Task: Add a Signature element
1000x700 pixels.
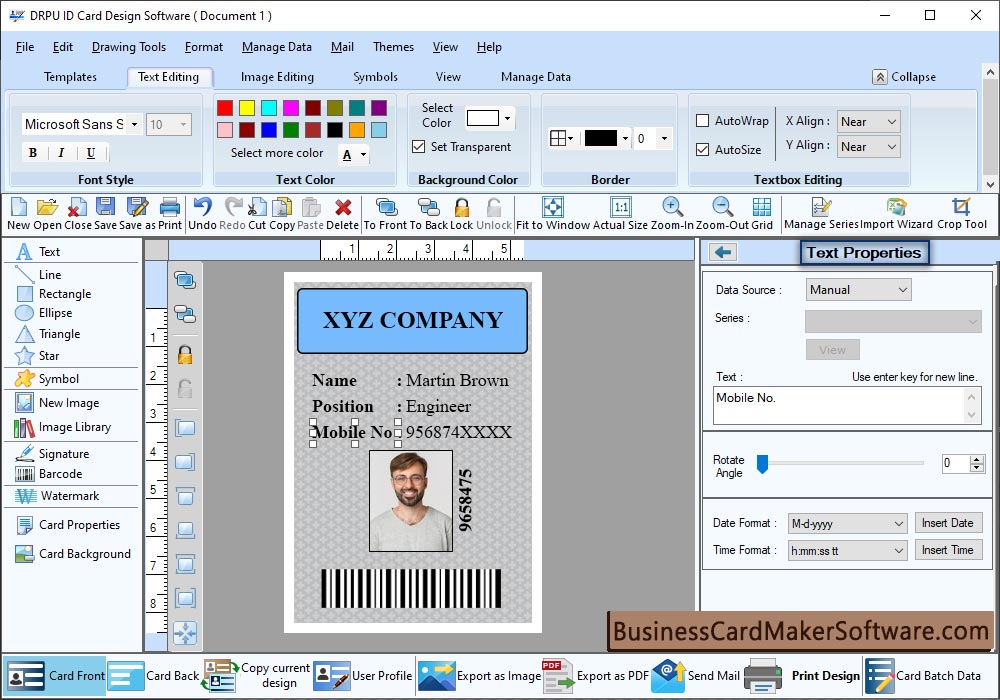Action: point(52,453)
